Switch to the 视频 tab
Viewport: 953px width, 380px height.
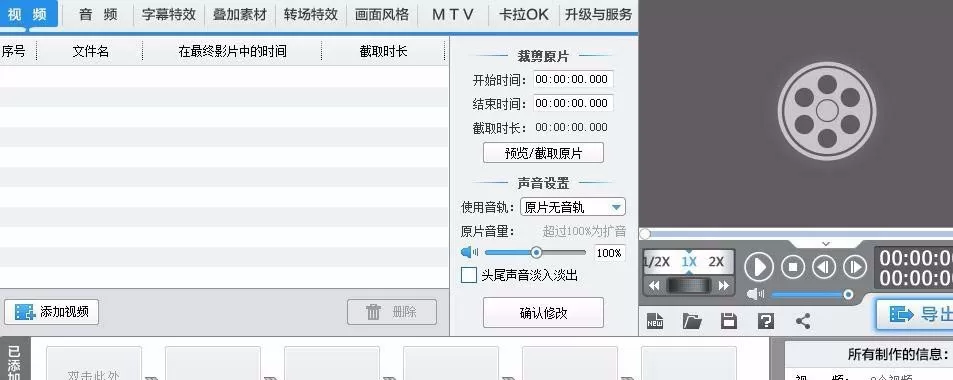pos(29,14)
